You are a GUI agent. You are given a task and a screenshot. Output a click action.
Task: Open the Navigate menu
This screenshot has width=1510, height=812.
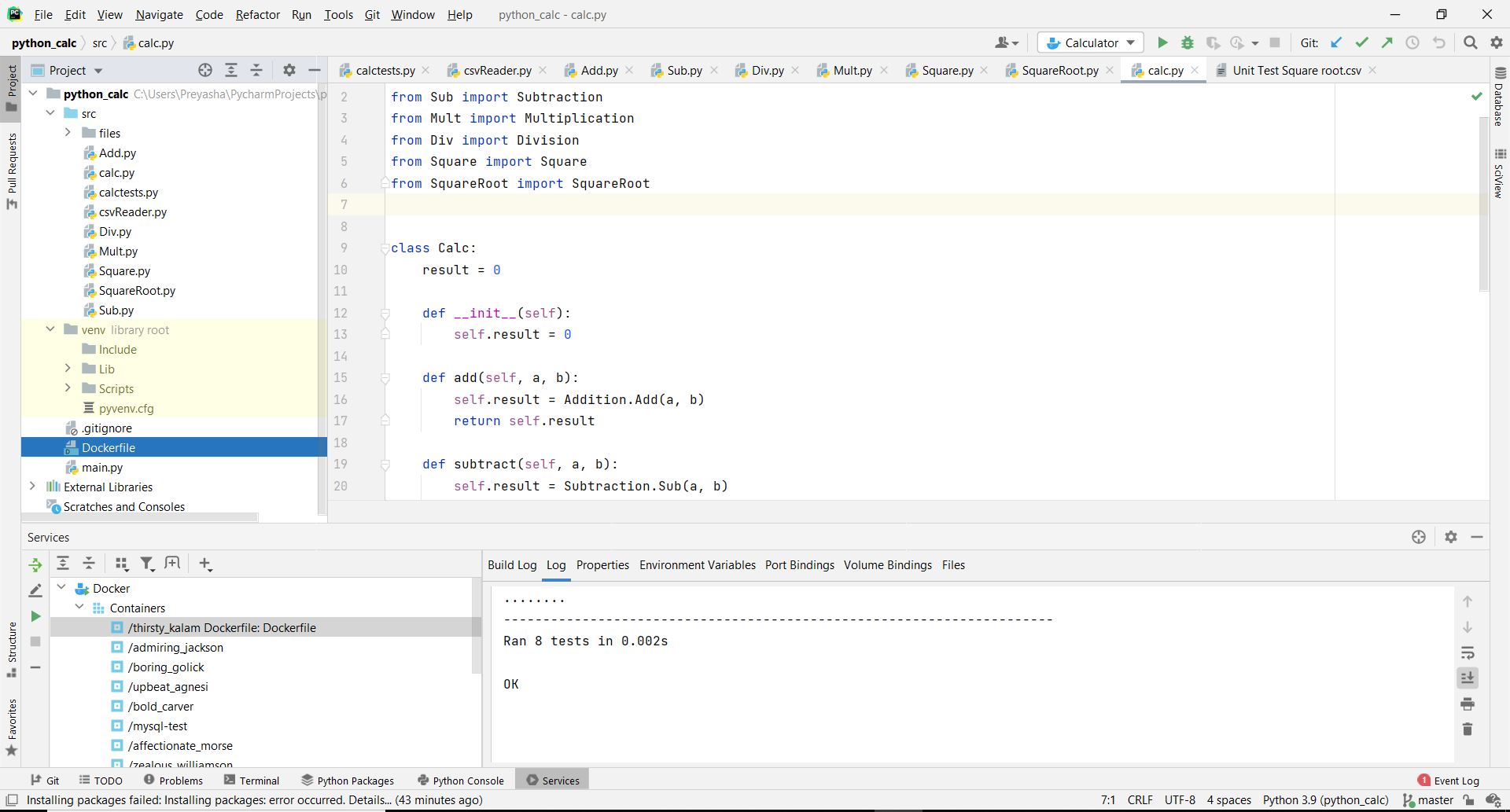pyautogui.click(x=159, y=14)
